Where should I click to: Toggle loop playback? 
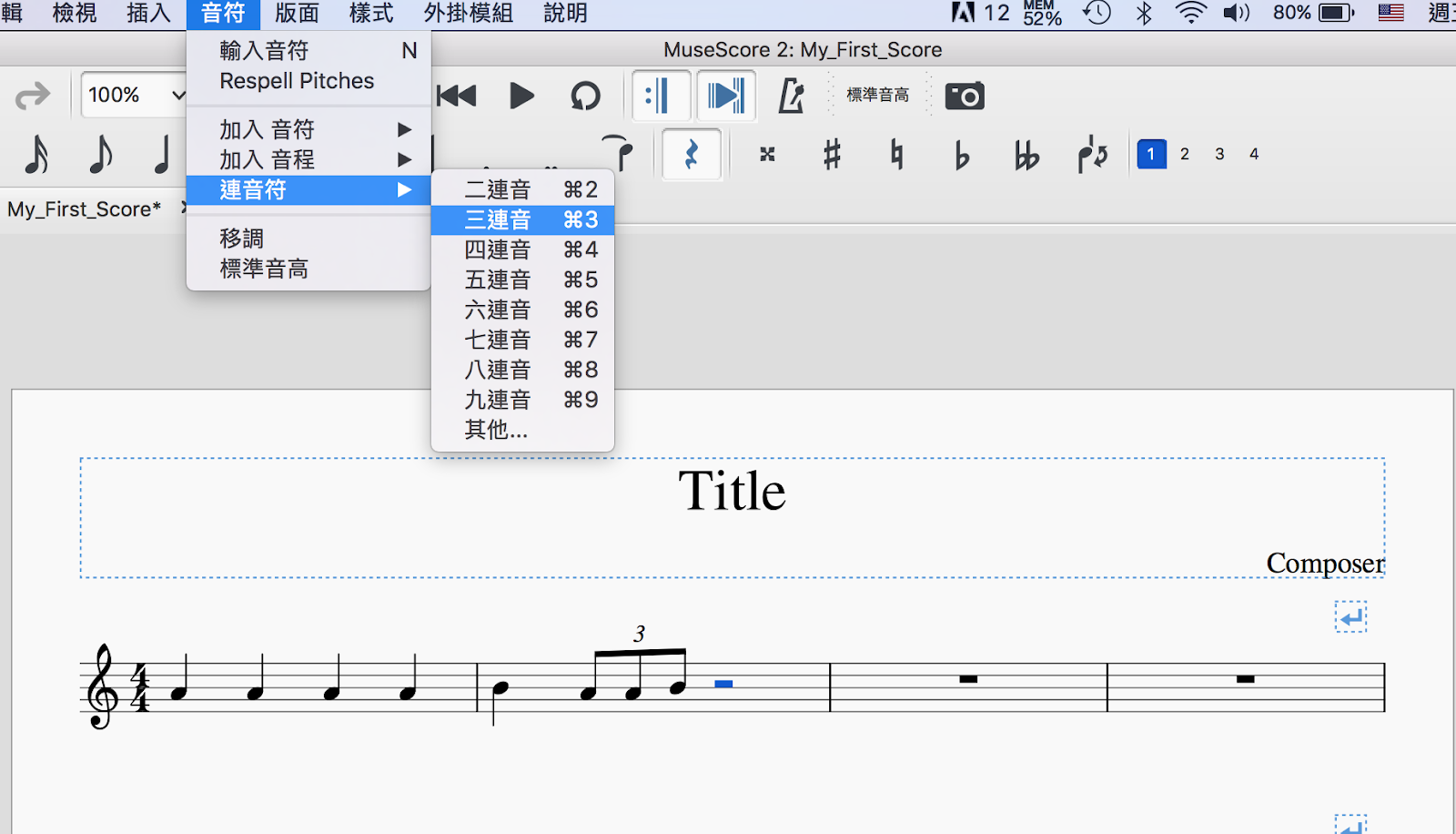tap(585, 96)
